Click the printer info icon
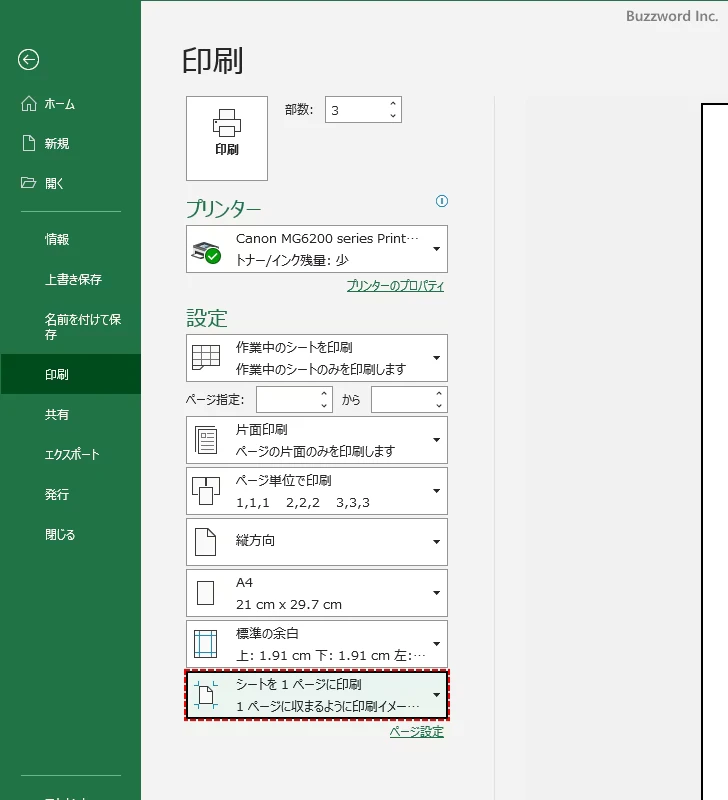Image resolution: width=728 pixels, height=800 pixels. (x=442, y=201)
